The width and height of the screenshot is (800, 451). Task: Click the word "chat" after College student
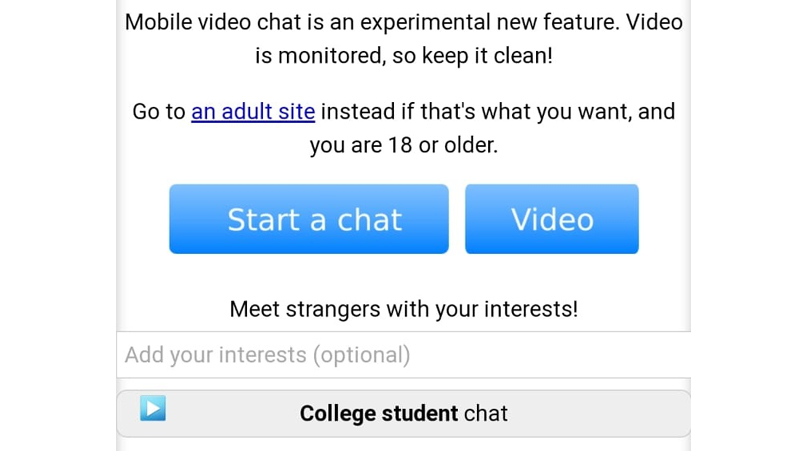pyautogui.click(x=486, y=413)
